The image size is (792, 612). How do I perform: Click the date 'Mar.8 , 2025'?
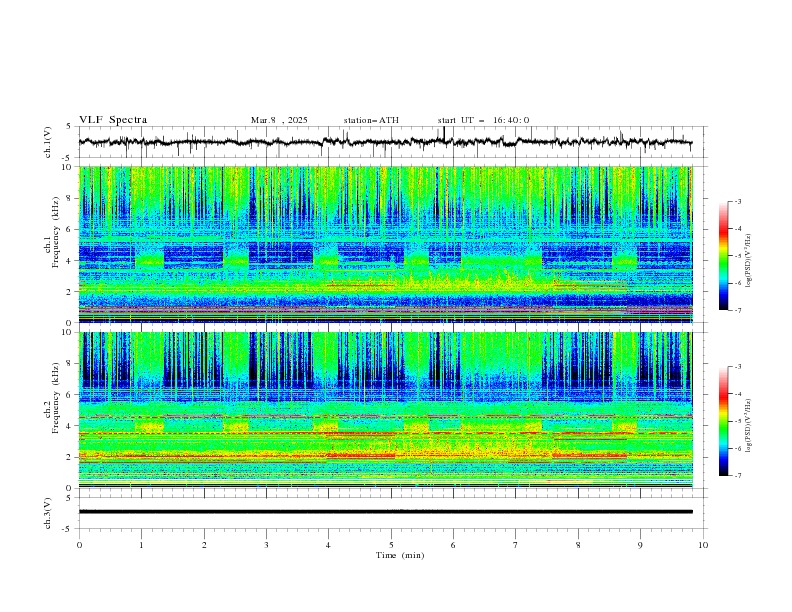279,120
